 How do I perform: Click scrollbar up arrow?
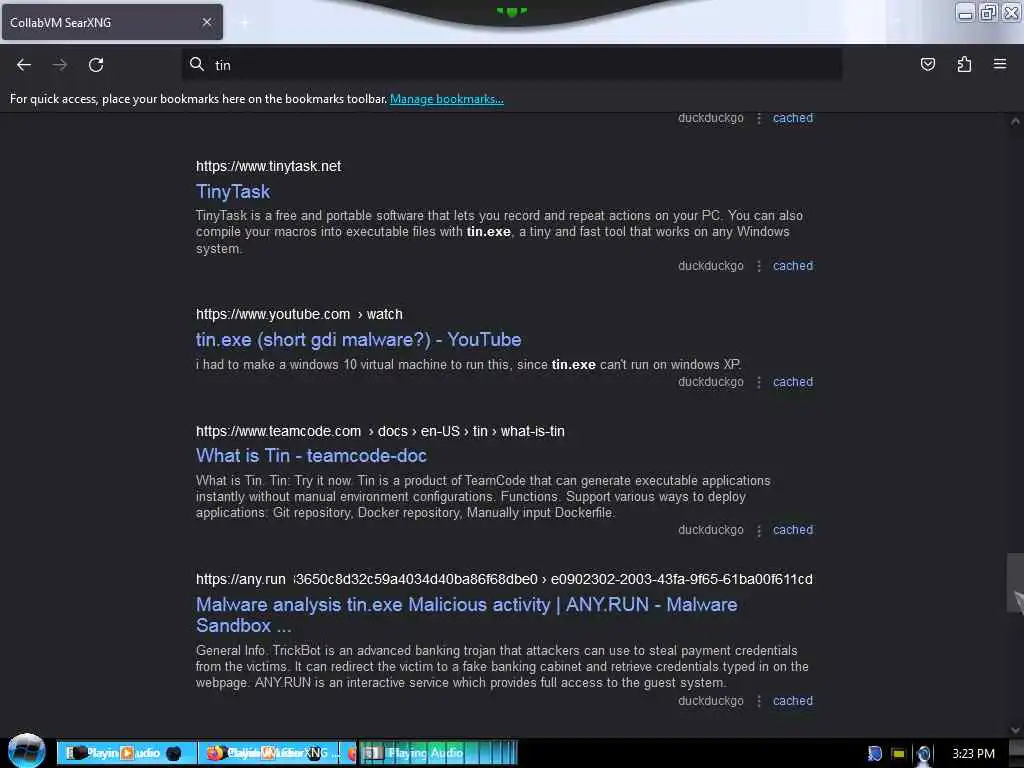(x=1015, y=121)
